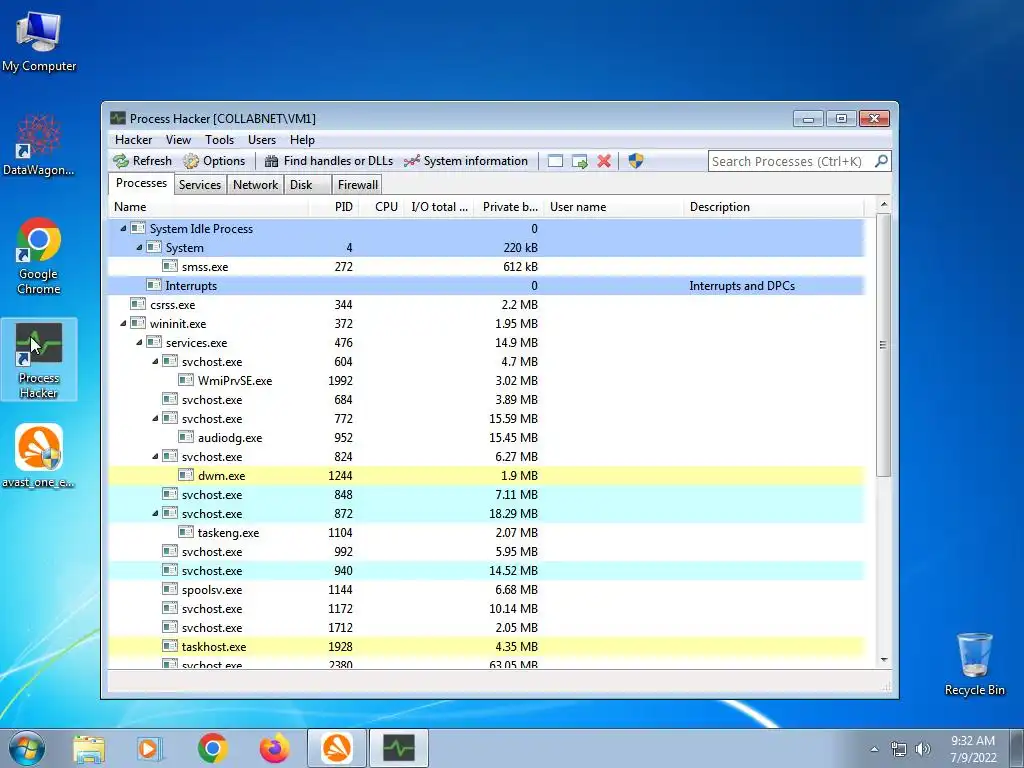Viewport: 1024px width, 768px height.
Task: Click the network tray icon
Action: click(899, 749)
